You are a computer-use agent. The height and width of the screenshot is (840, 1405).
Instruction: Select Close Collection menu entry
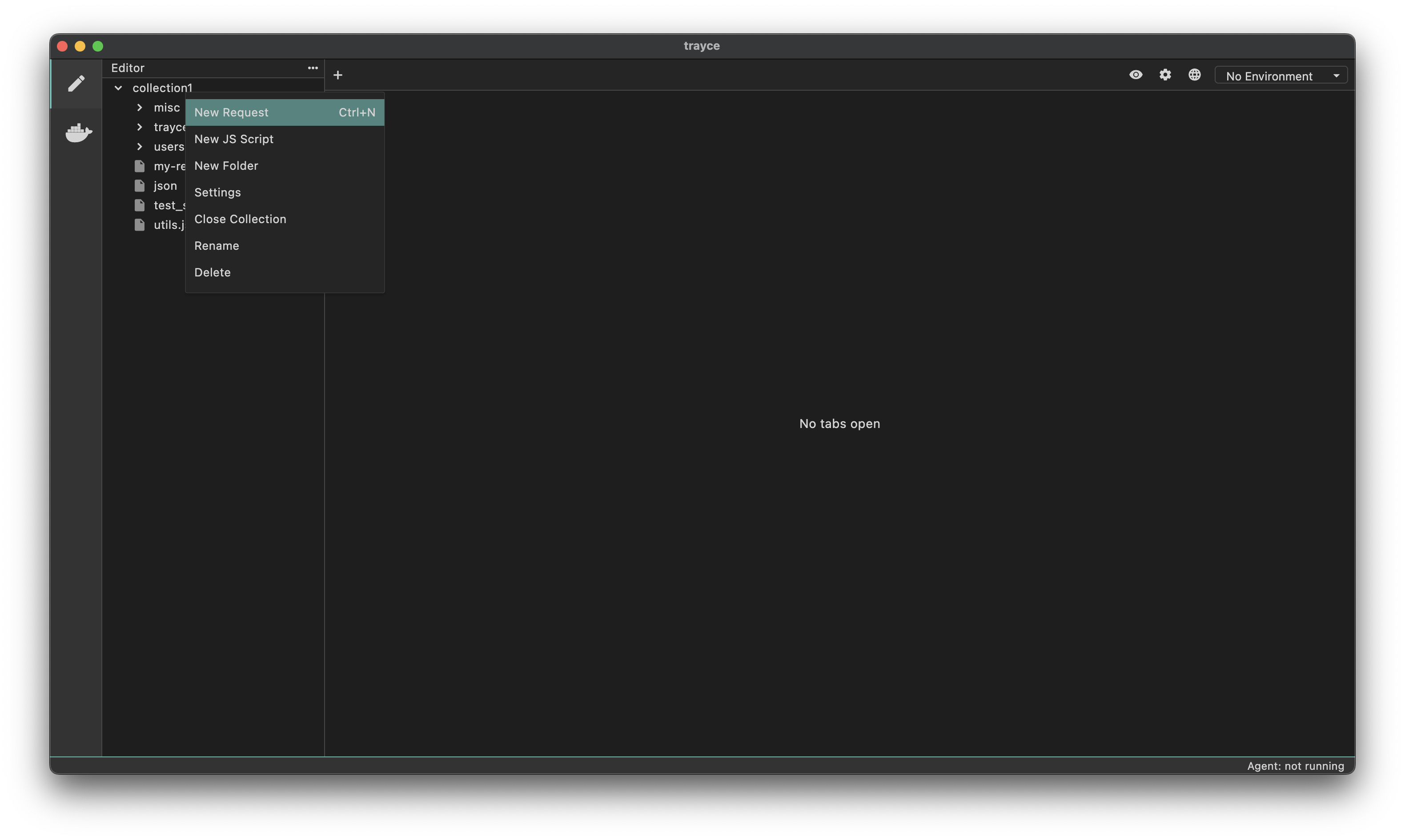285,219
